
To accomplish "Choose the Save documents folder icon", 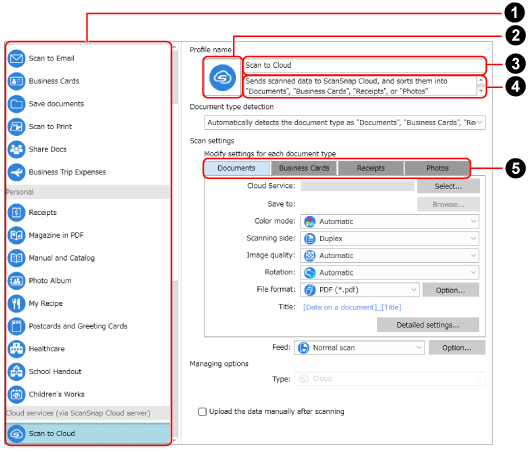I will (16, 104).
